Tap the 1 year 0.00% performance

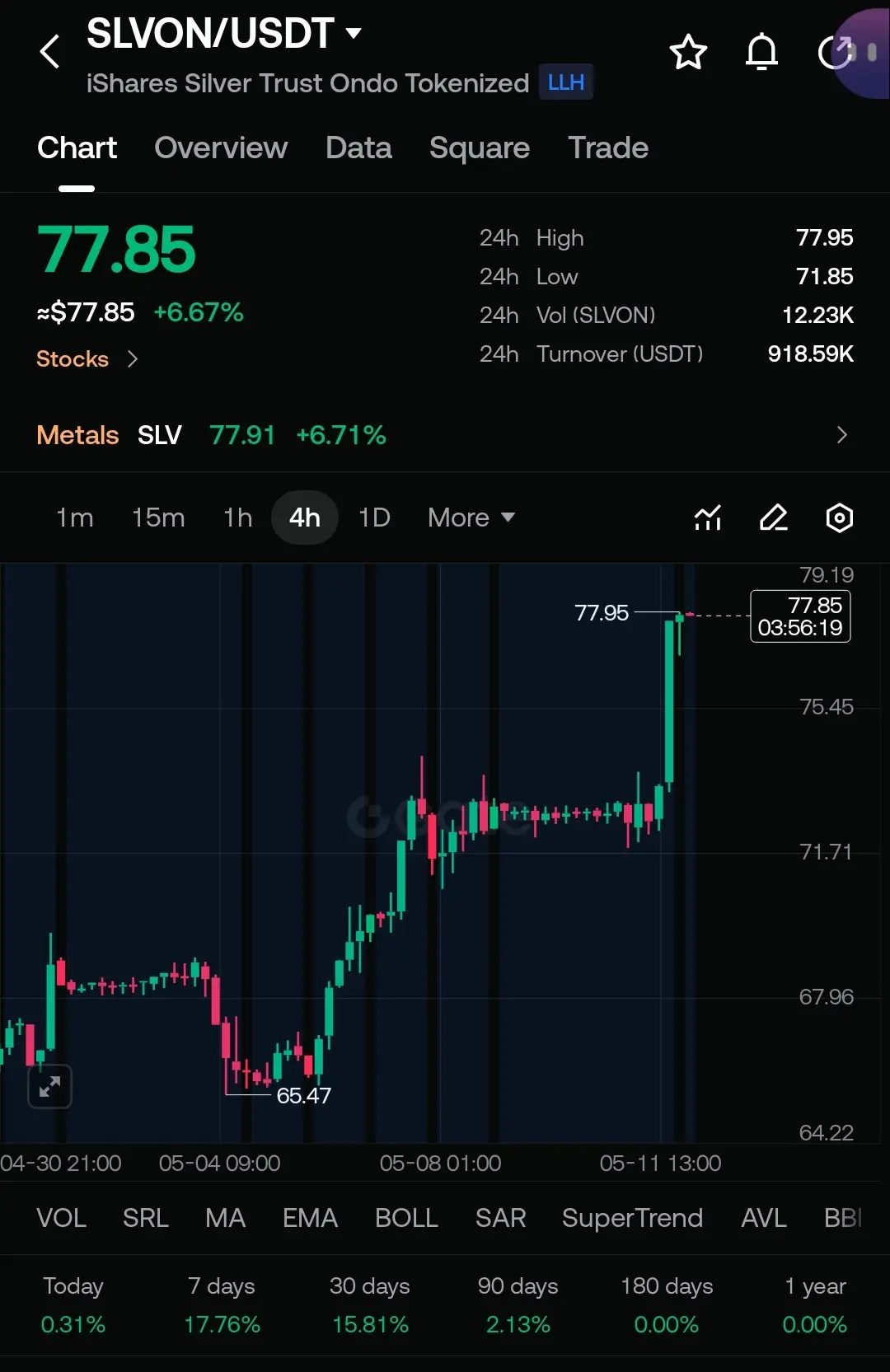pyautogui.click(x=815, y=1305)
